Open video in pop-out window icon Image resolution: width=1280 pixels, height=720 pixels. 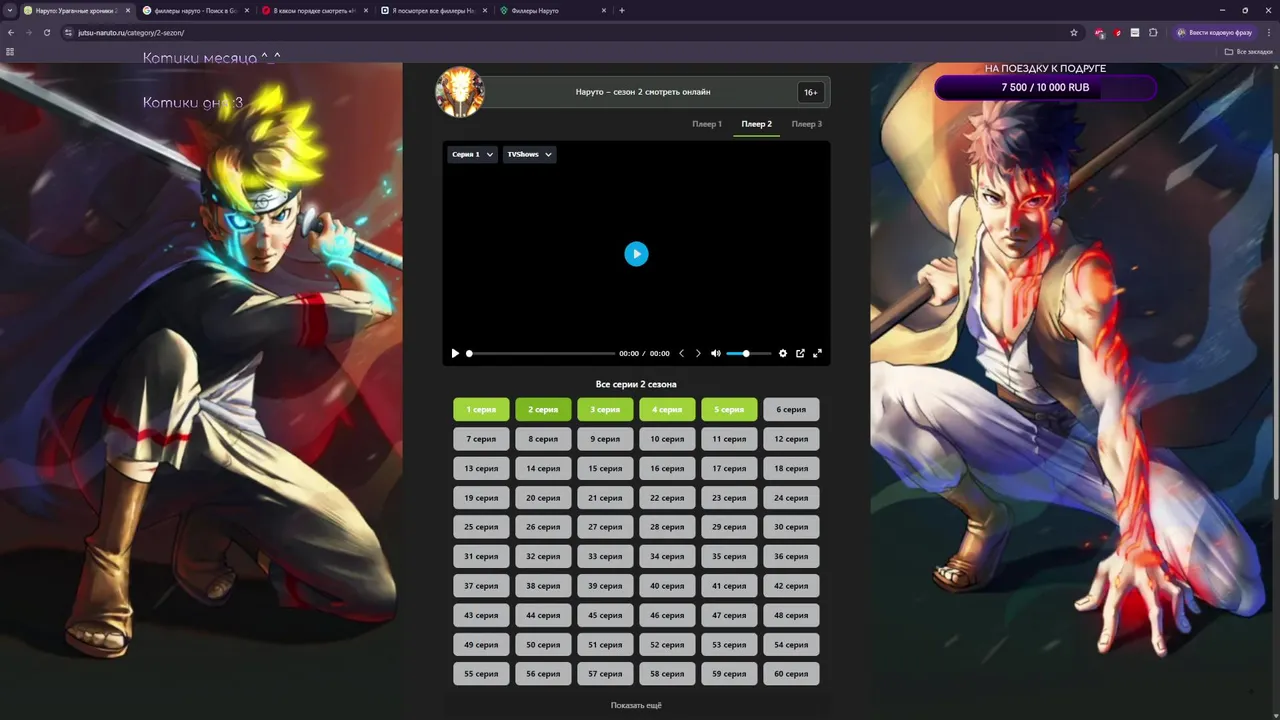click(x=800, y=353)
